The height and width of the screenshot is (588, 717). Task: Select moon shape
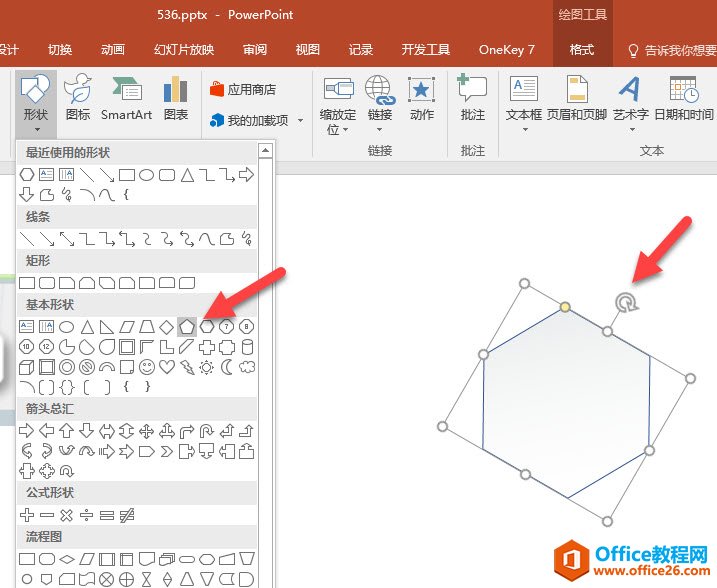[227, 367]
